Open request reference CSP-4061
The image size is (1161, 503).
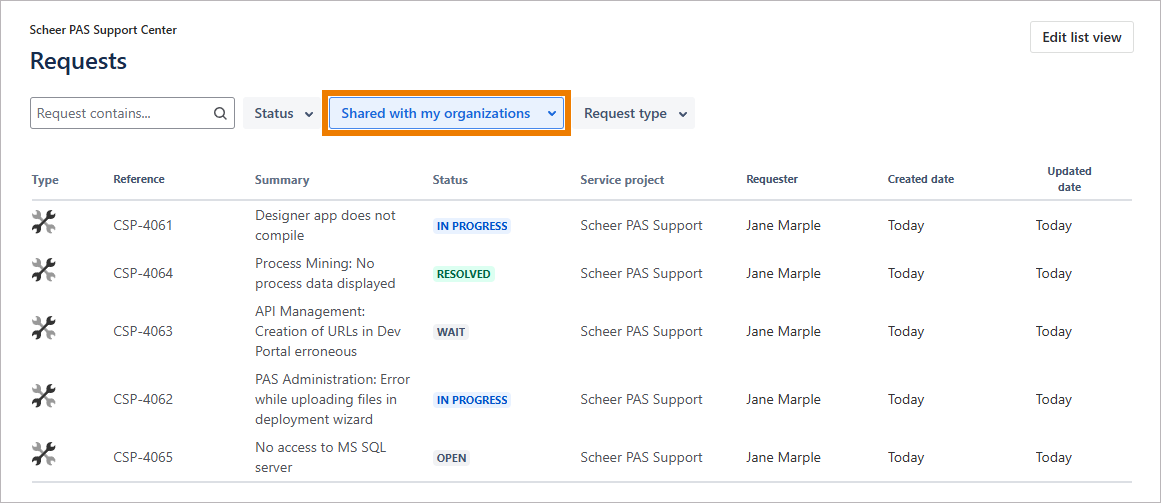(143, 226)
